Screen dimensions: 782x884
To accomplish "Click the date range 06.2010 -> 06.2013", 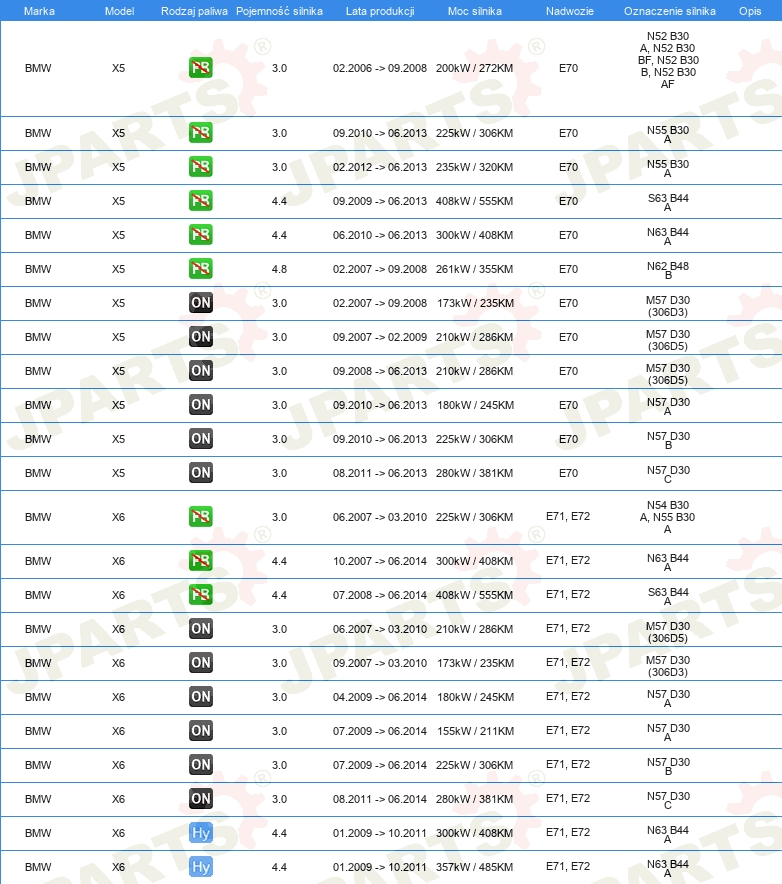I will [x=380, y=235].
